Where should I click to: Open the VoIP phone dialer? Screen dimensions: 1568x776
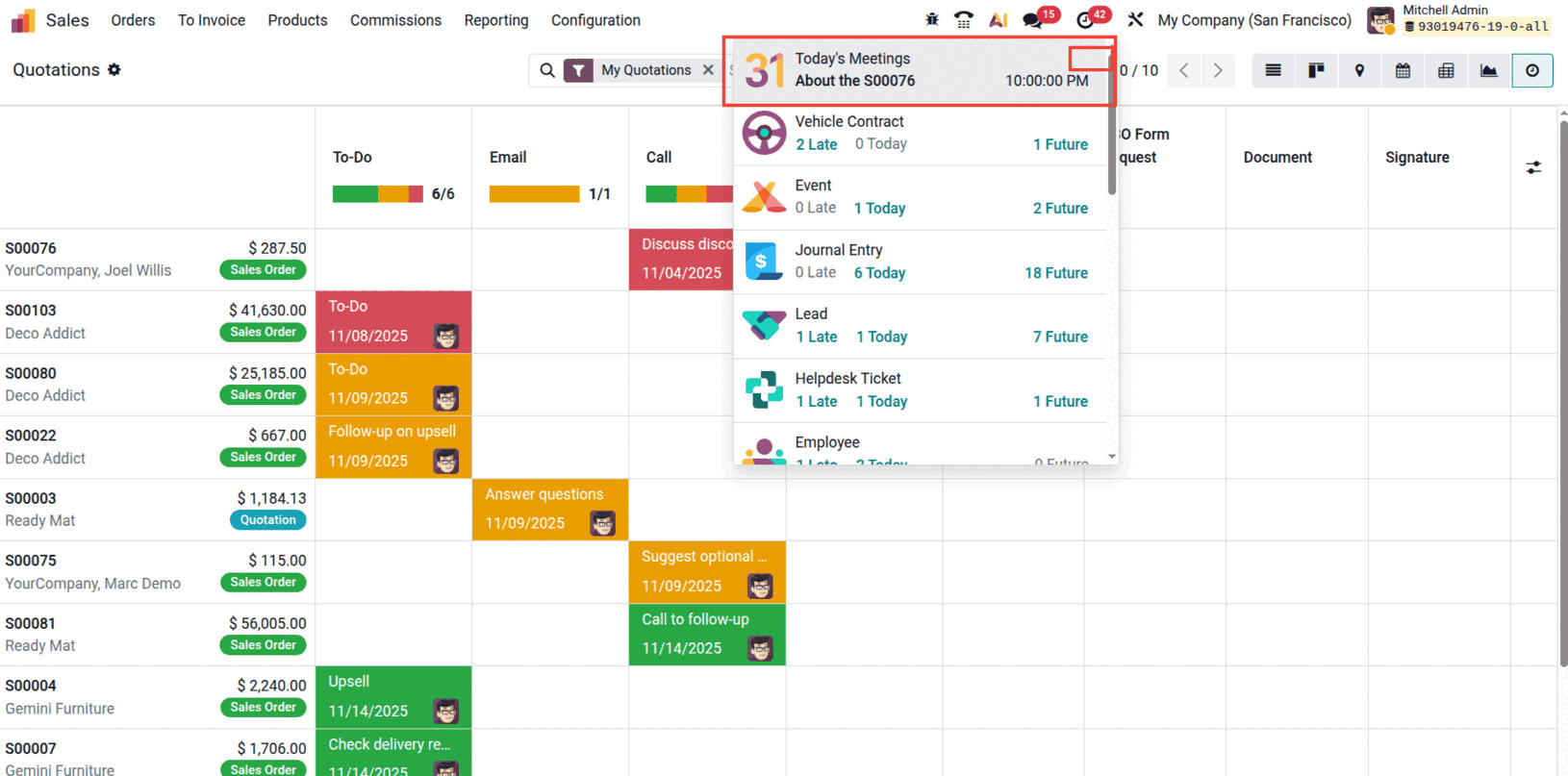[963, 19]
